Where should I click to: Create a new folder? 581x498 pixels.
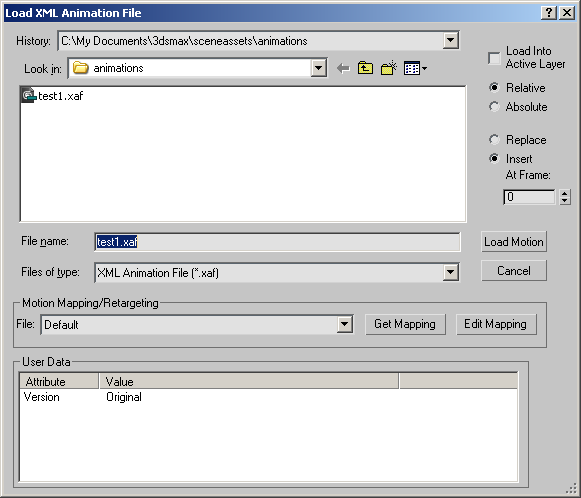coord(389,68)
